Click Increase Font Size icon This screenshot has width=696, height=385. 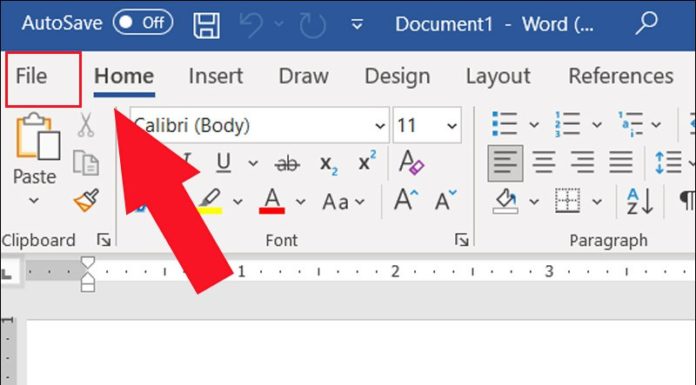click(406, 200)
